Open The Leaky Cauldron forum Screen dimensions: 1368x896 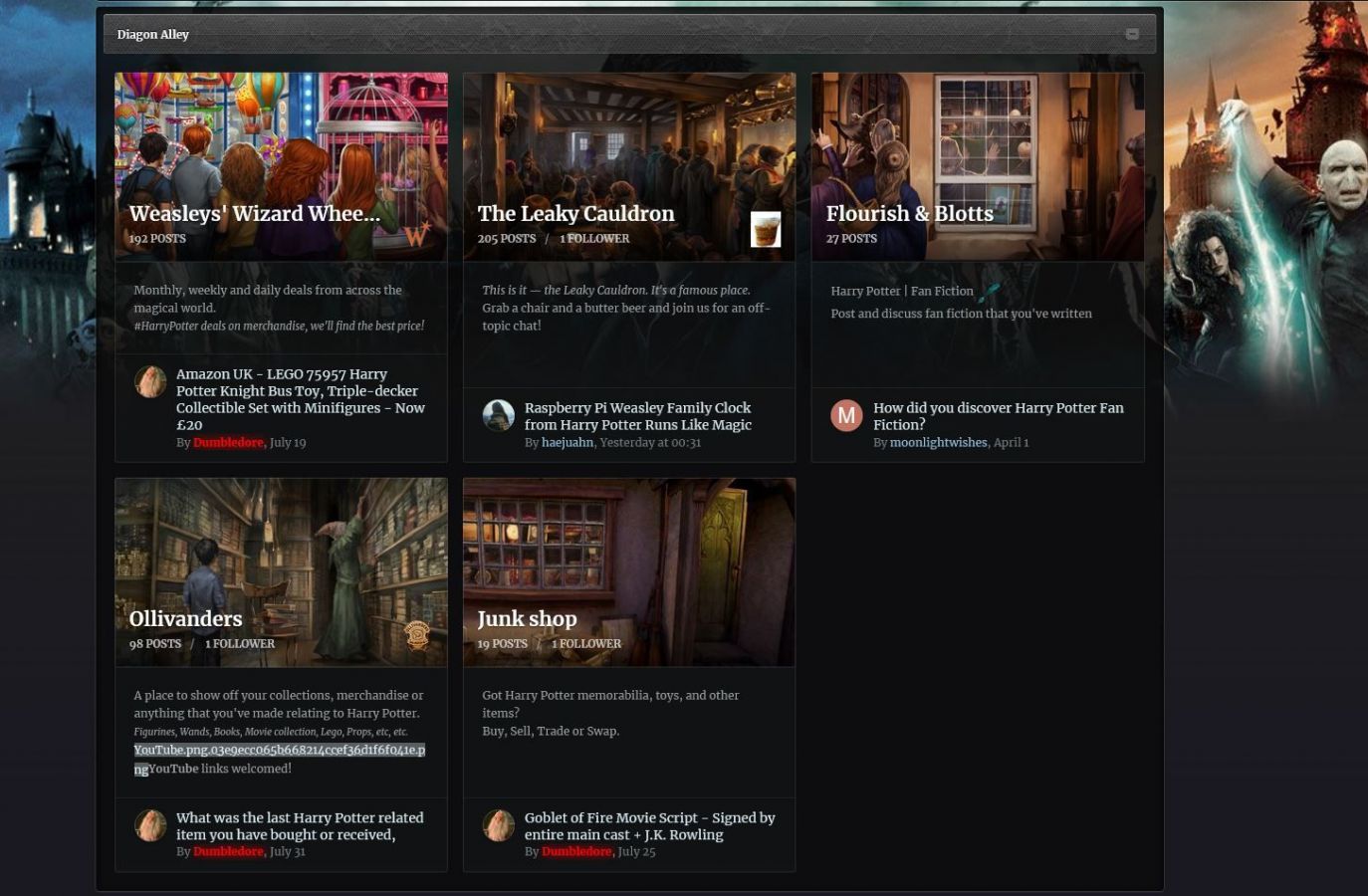click(x=575, y=213)
